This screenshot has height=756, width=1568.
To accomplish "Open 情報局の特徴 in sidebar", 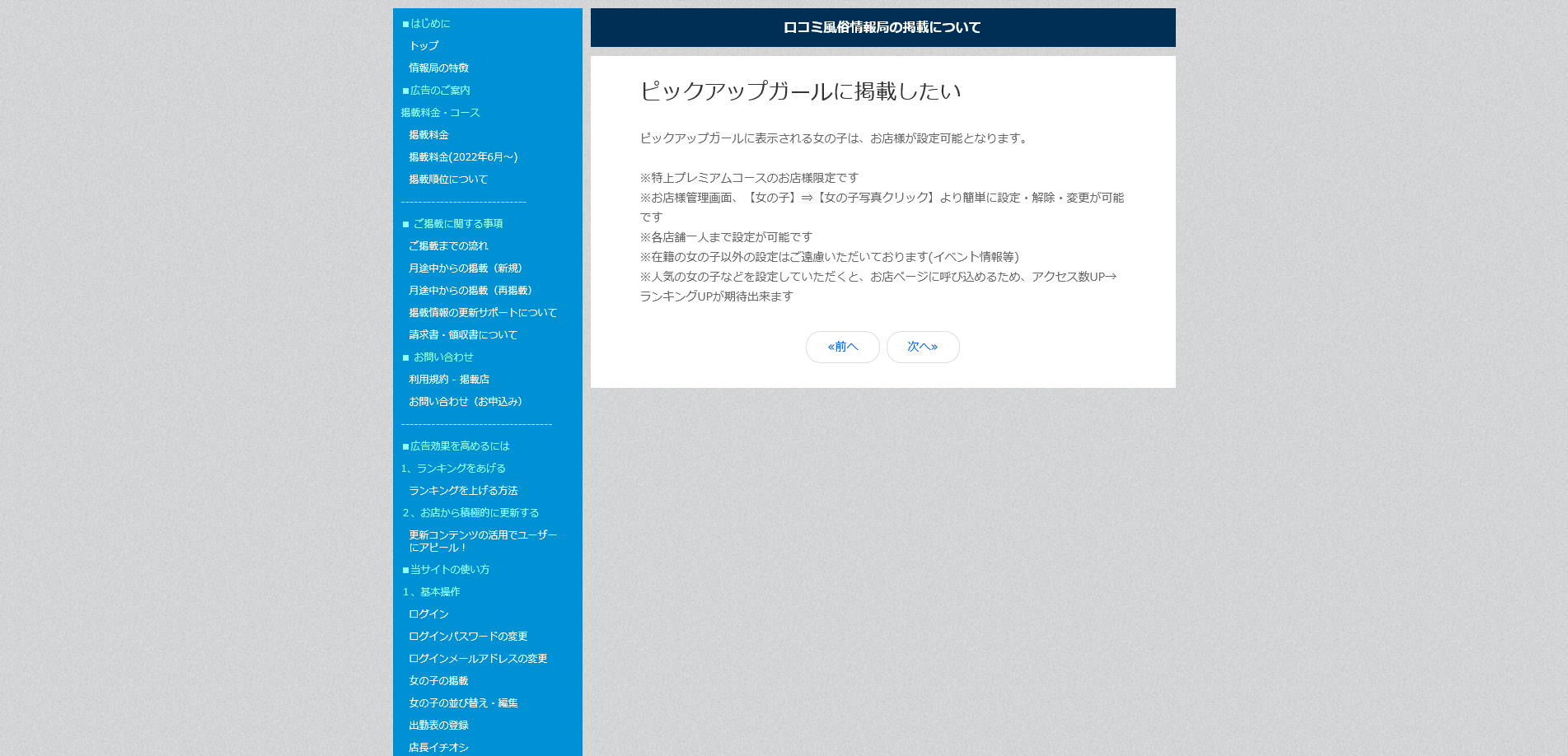I will click(438, 68).
